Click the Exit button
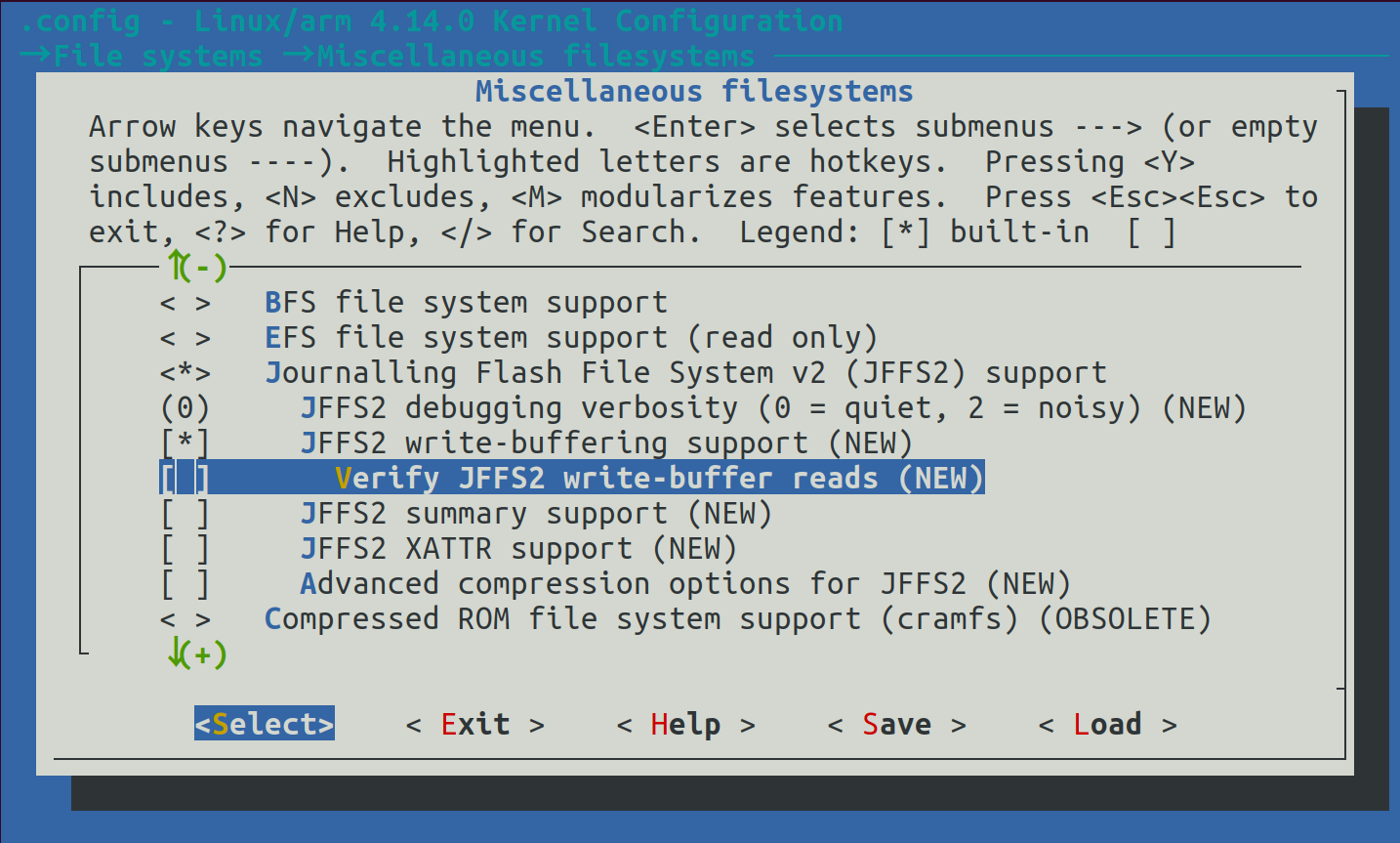This screenshot has height=843, width=1400. point(474,724)
